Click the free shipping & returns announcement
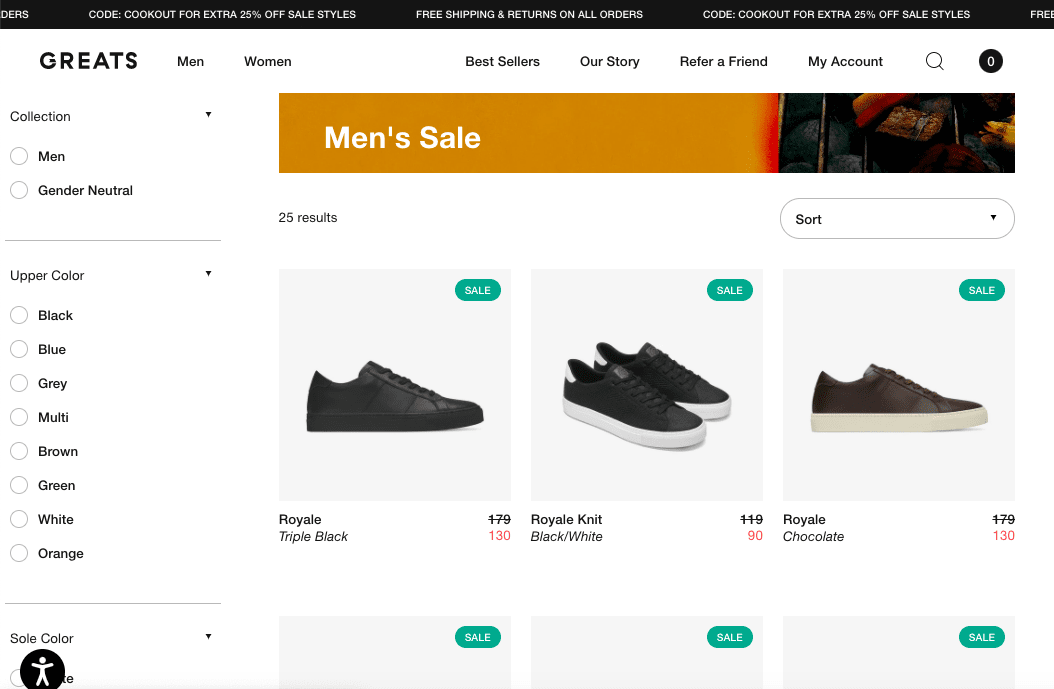Screen dimensions: 1054x689 click(x=529, y=14)
